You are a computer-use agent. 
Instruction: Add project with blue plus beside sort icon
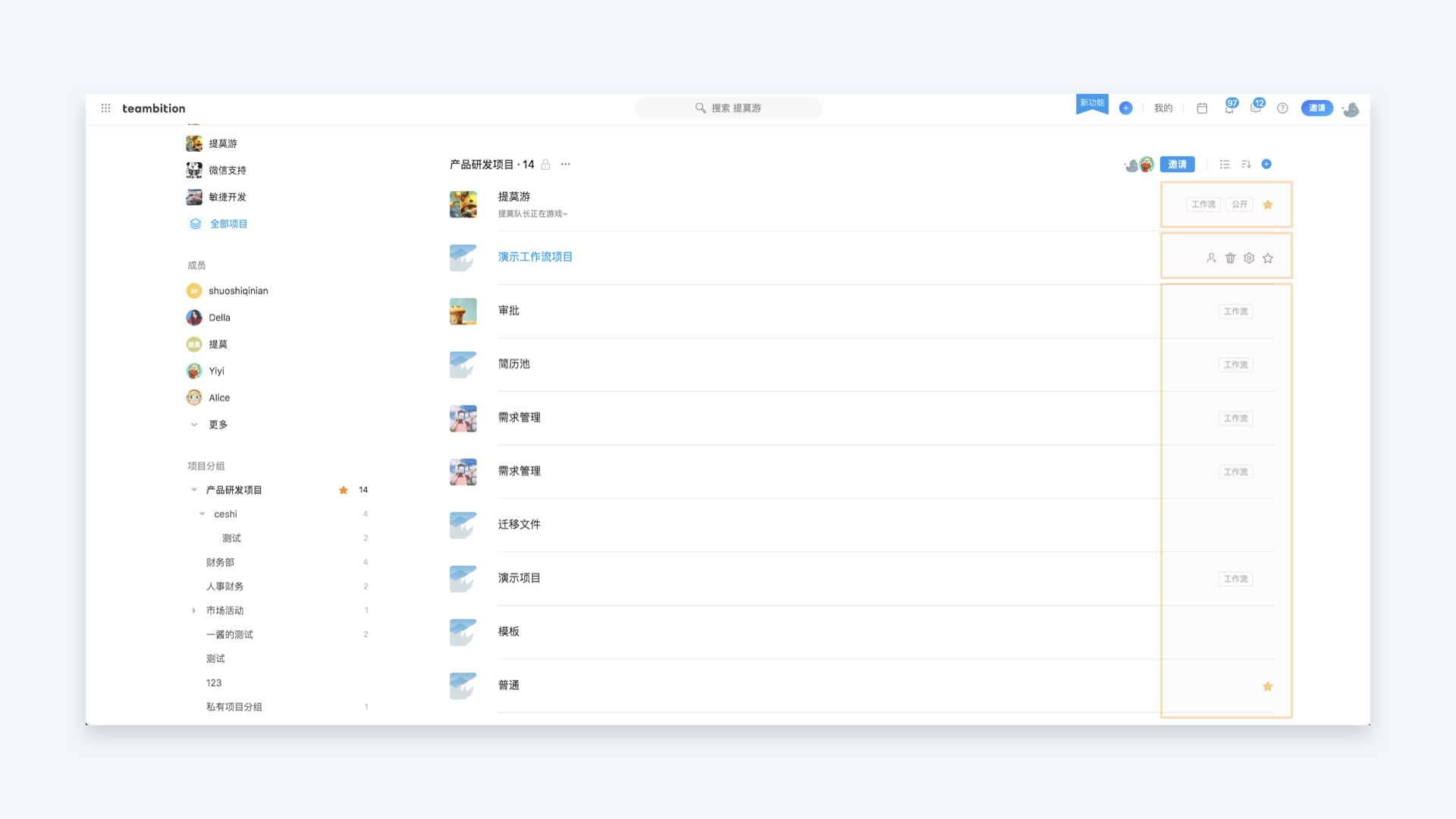point(1266,165)
